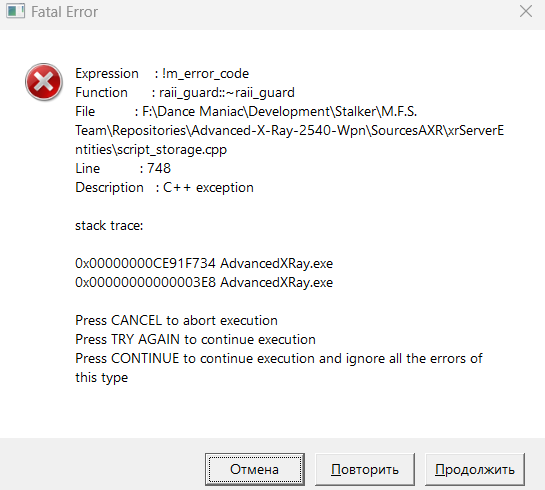Click the Повторить button
Image resolution: width=545 pixels, height=490 pixels.
click(365, 469)
